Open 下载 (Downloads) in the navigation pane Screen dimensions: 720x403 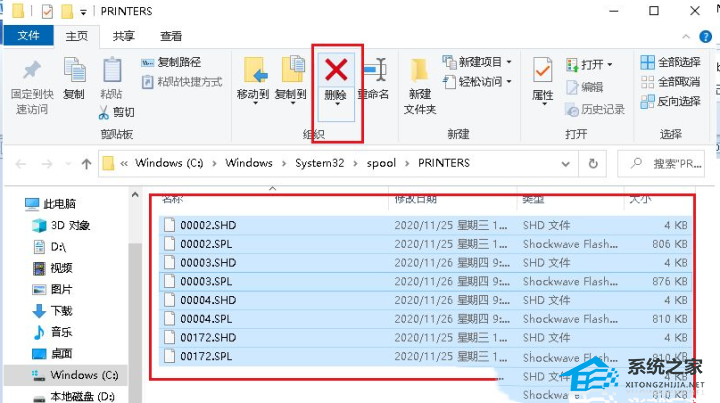click(62, 310)
